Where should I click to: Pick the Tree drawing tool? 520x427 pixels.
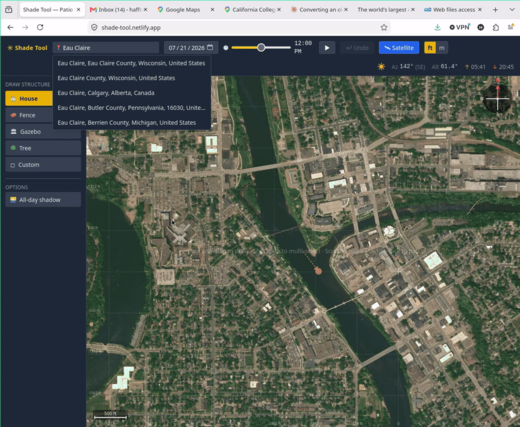pyautogui.click(x=43, y=148)
